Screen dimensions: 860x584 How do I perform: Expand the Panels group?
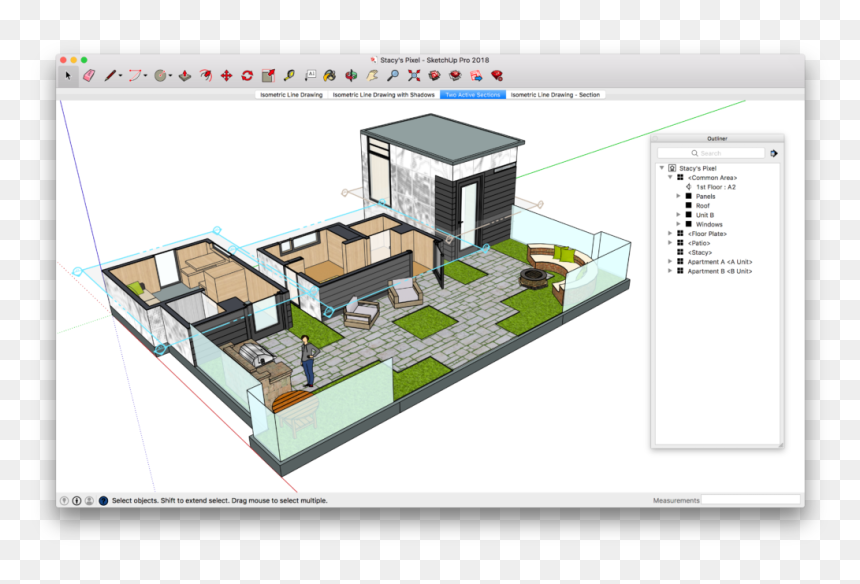[678, 196]
